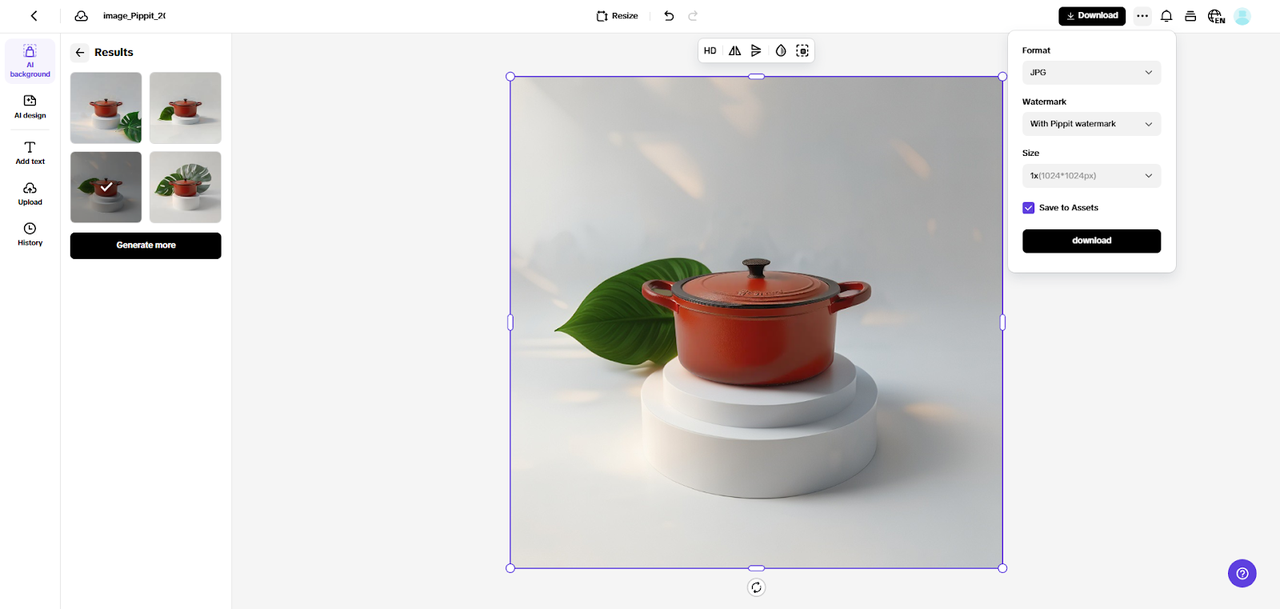Viewport: 1280px width, 609px height.
Task: Open the help question mark button
Action: click(1242, 573)
